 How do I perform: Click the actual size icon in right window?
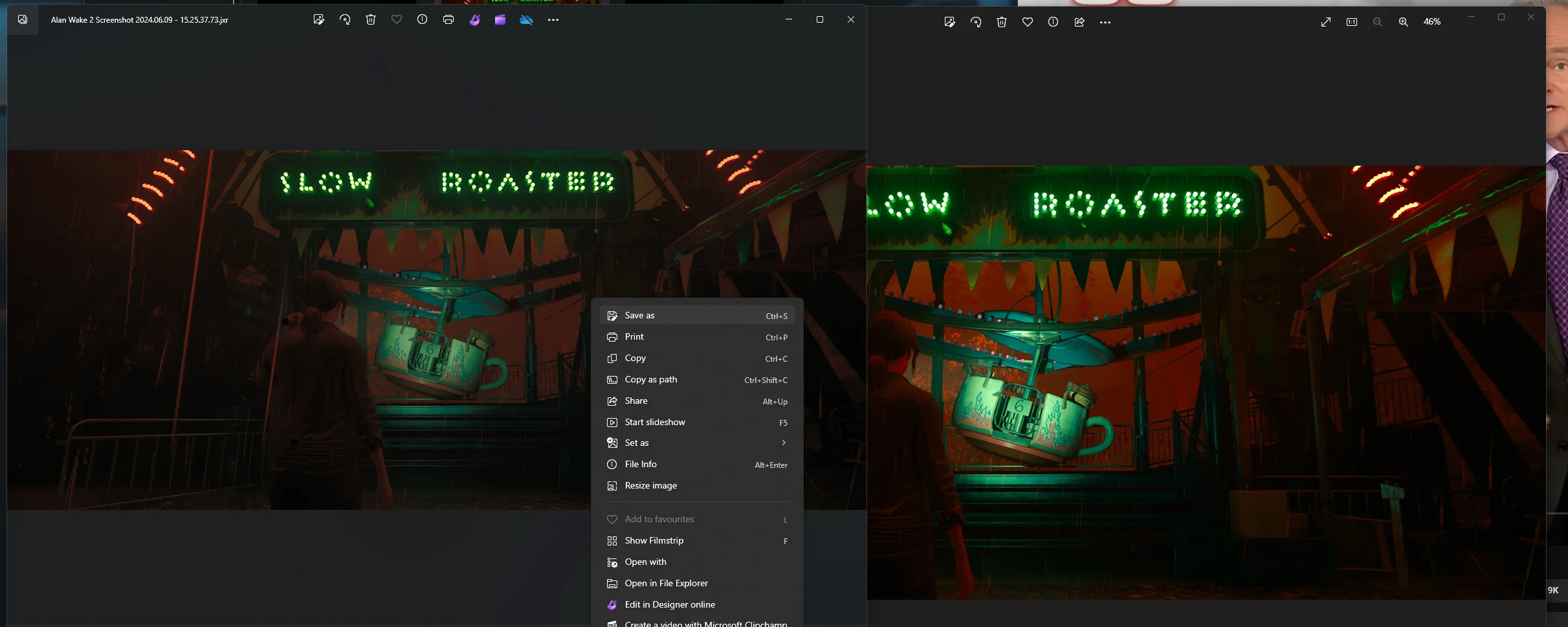[1352, 22]
